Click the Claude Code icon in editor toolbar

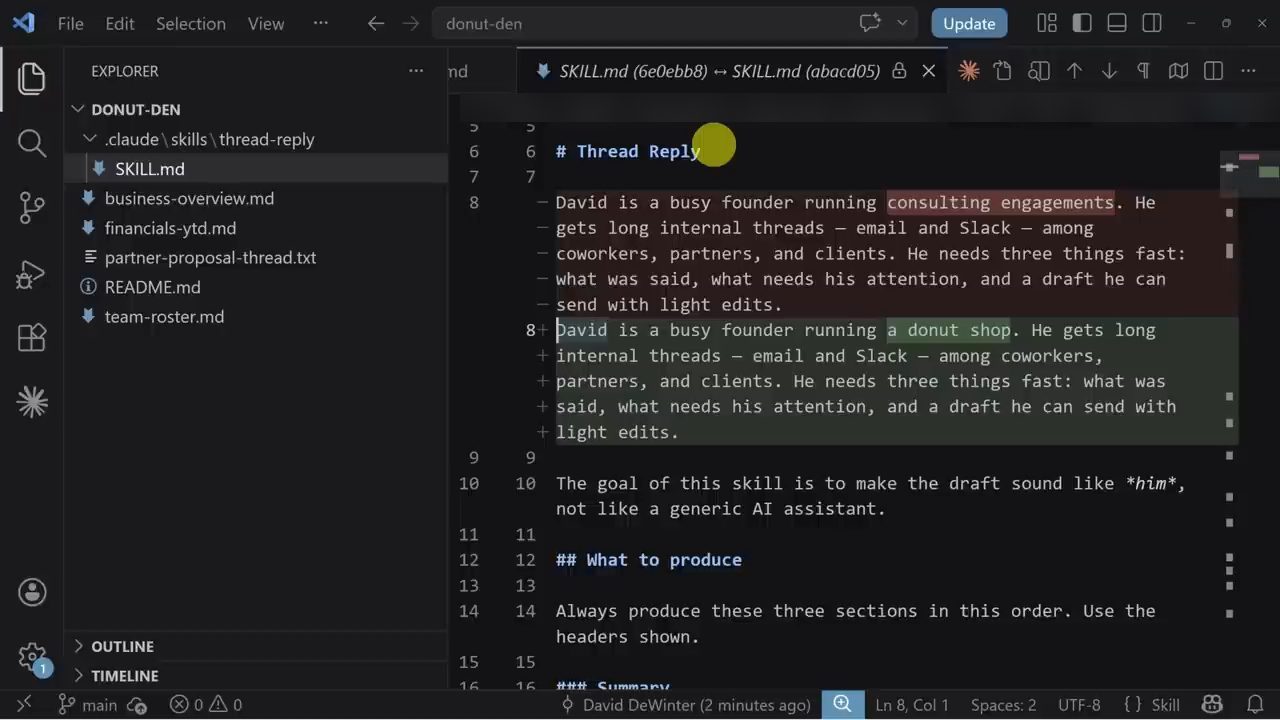968,71
